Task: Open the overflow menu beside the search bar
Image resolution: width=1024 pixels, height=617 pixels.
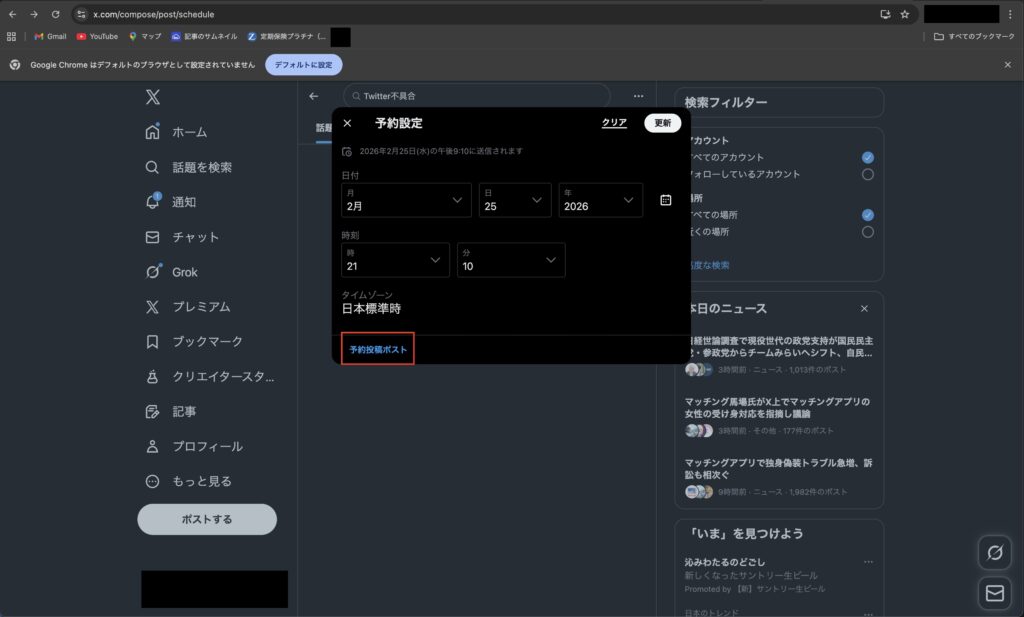Action: (638, 95)
